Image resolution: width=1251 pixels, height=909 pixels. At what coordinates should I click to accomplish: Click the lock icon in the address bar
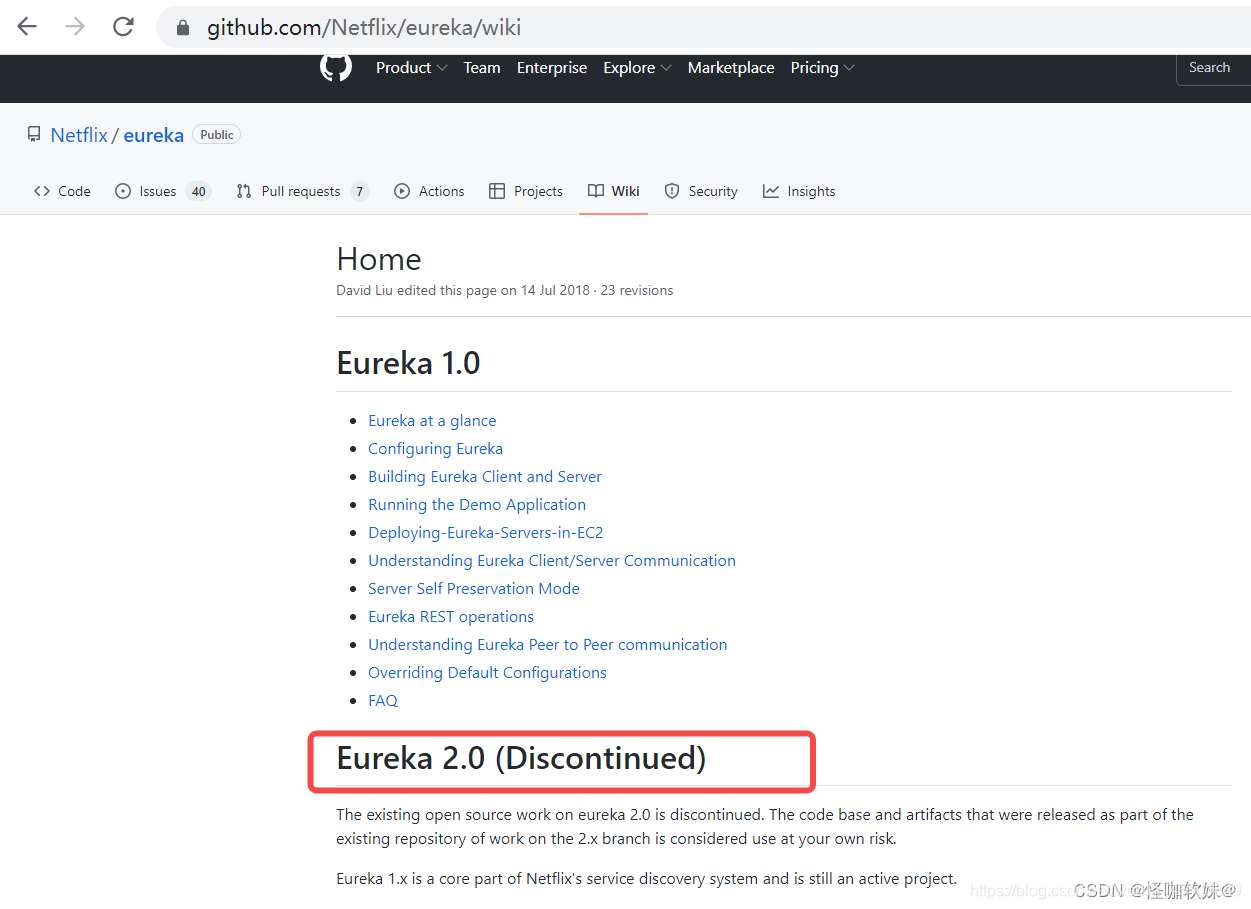pos(183,28)
